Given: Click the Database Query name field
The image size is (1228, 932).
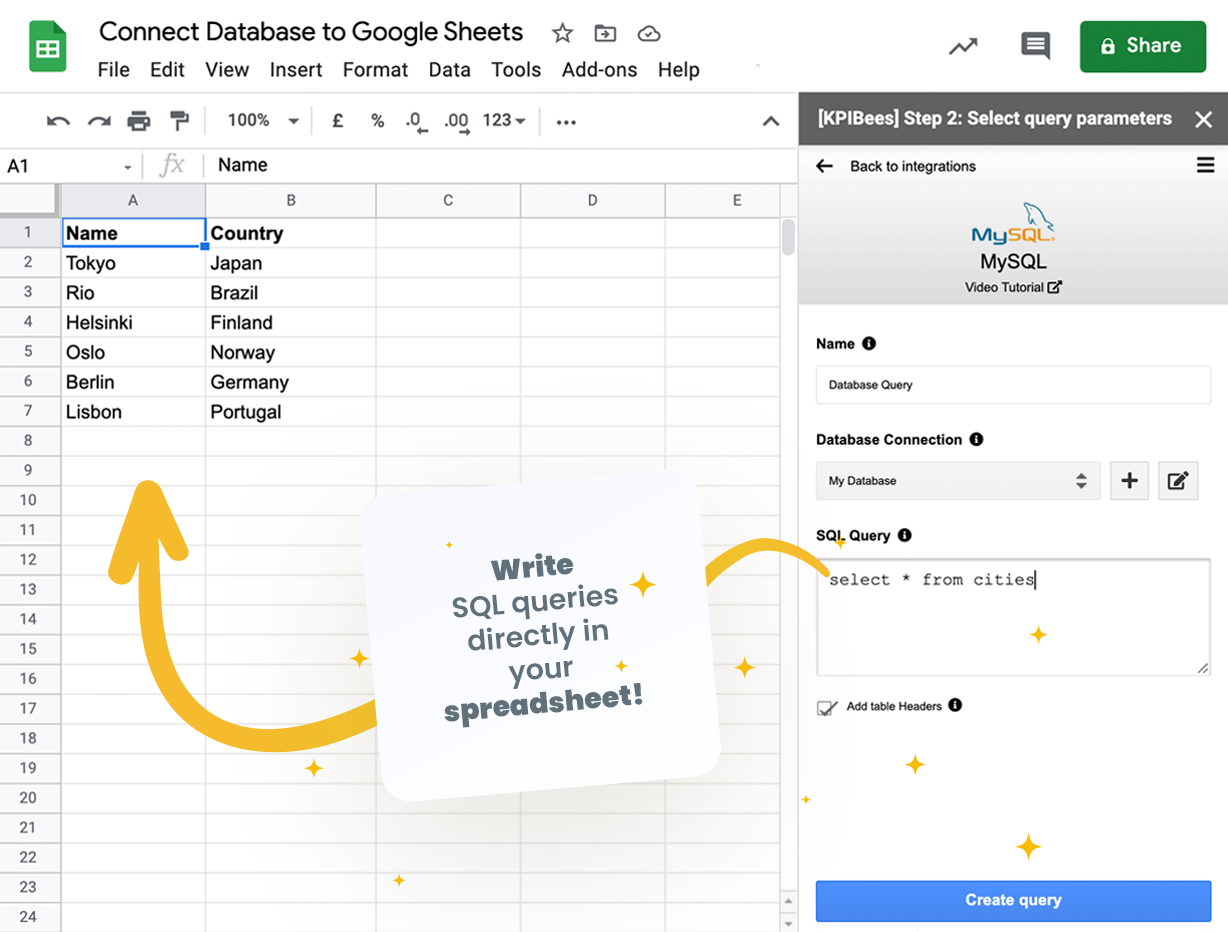Looking at the screenshot, I should [1013, 385].
